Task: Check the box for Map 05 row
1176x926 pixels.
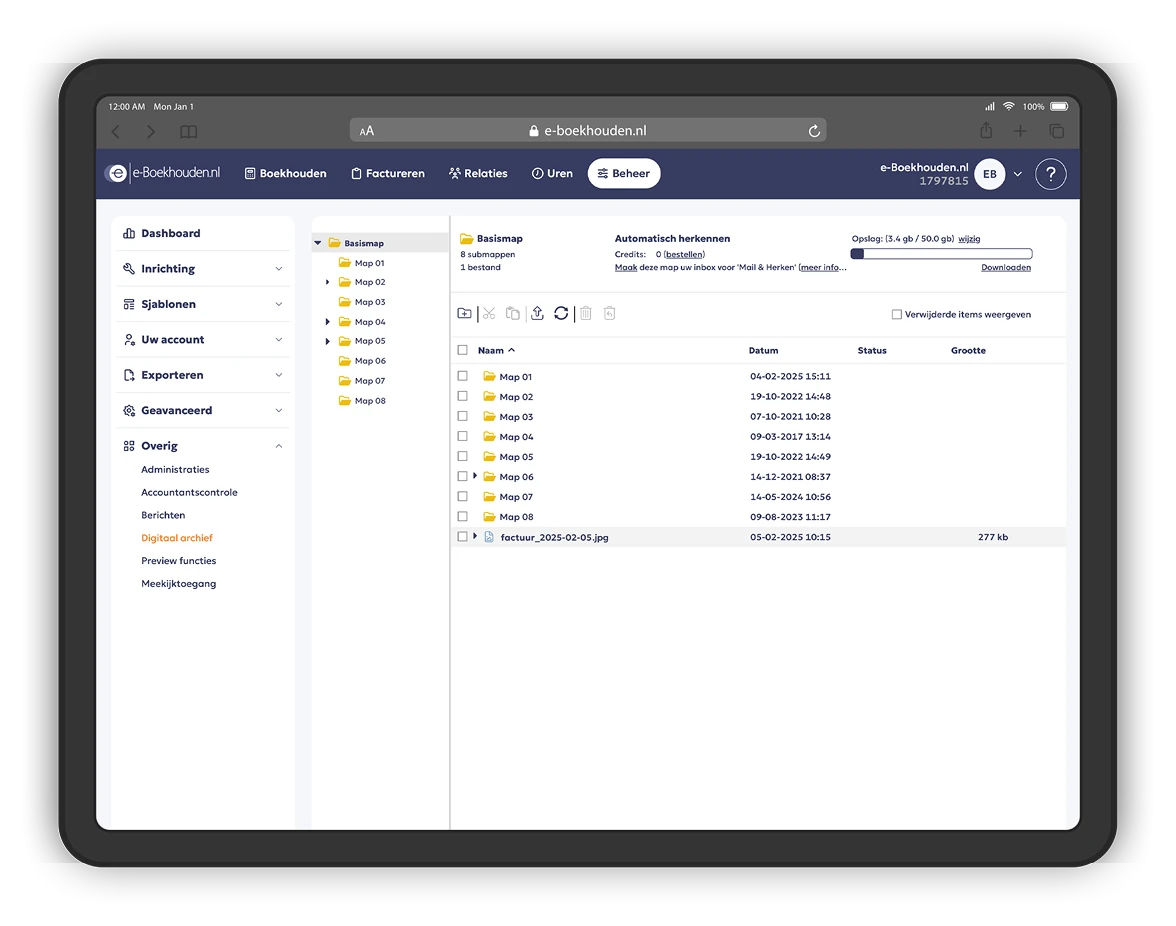Action: click(463, 456)
